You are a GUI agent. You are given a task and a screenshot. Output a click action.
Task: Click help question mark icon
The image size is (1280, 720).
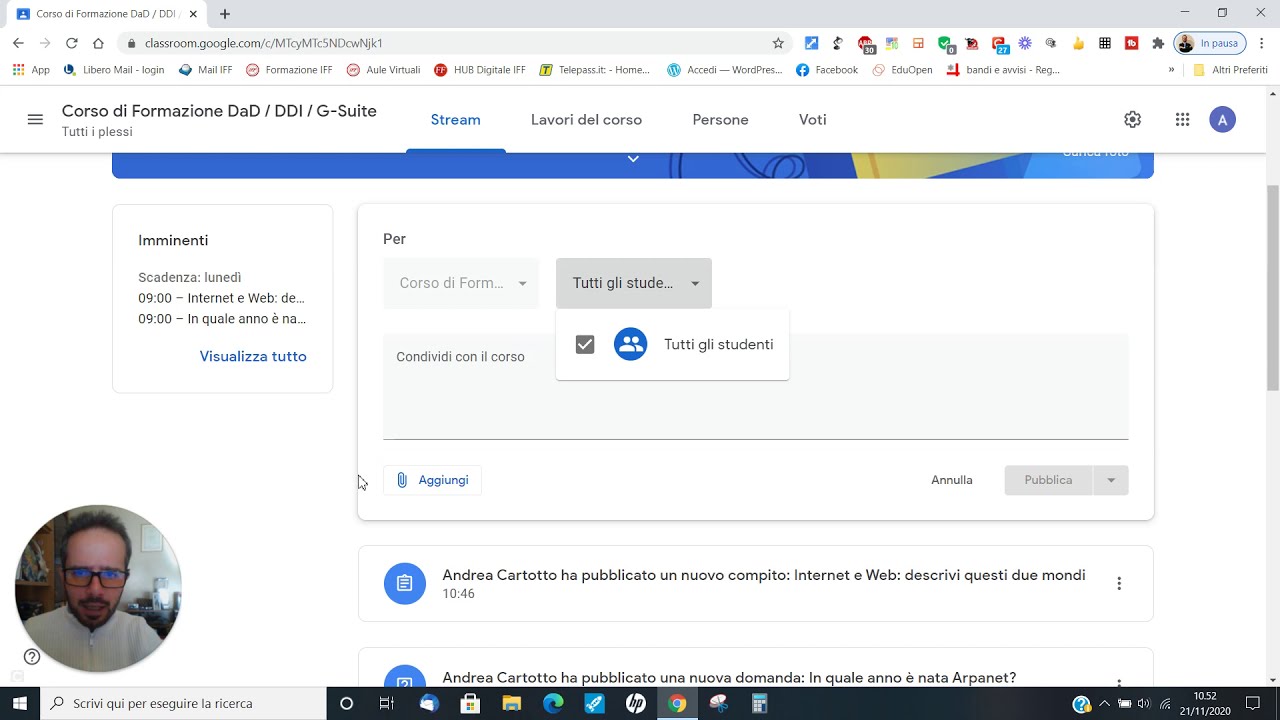32,657
